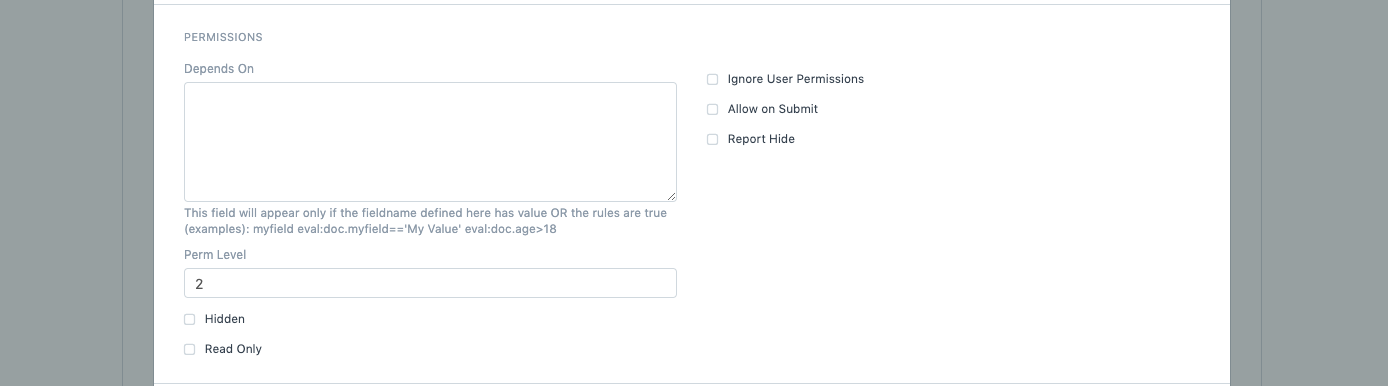The height and width of the screenshot is (386, 1388).
Task: Tick the Hidden checkbox
Action: [x=190, y=319]
